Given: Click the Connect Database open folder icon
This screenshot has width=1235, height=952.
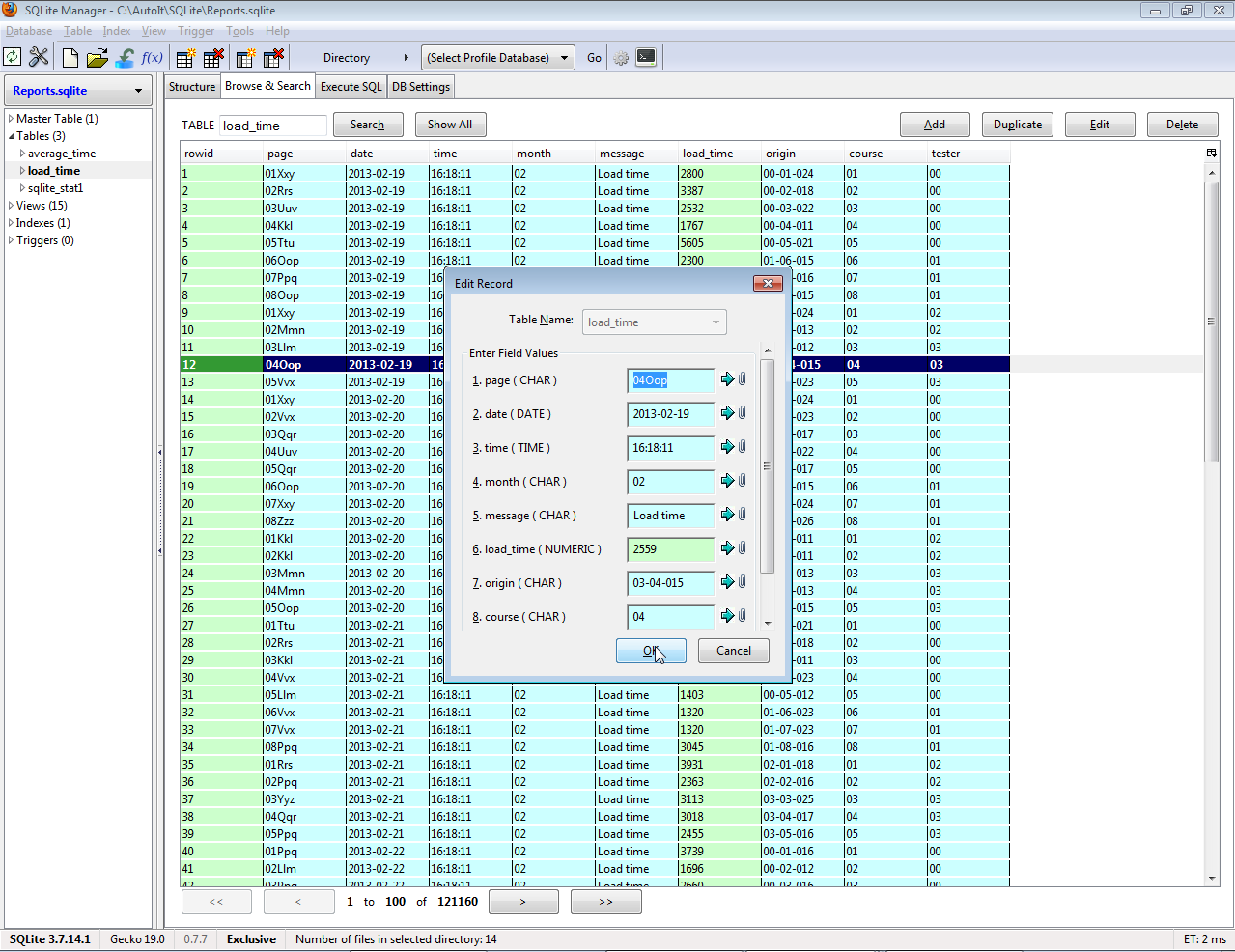Looking at the screenshot, I should tap(97, 58).
